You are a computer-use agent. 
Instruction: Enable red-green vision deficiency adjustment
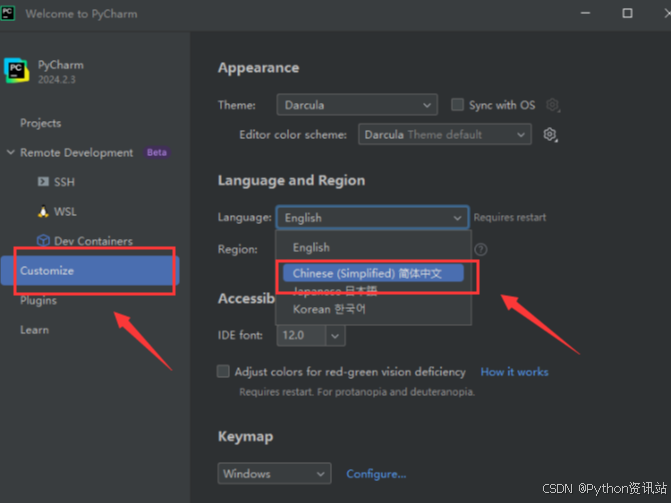tap(223, 371)
